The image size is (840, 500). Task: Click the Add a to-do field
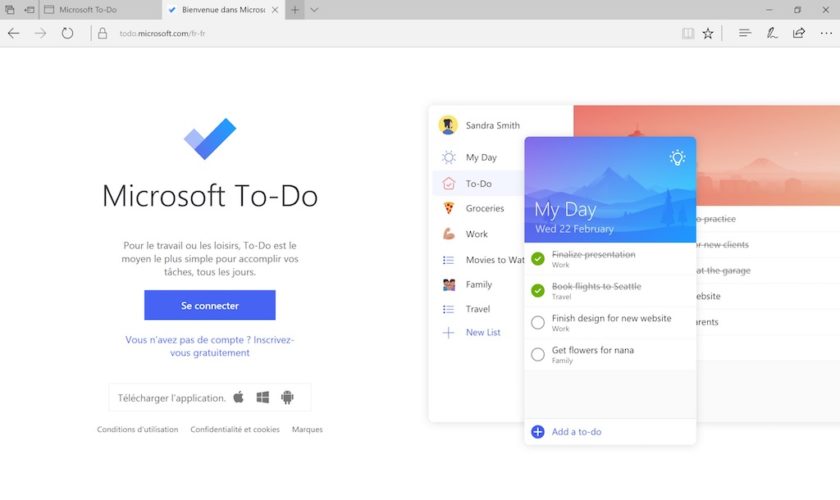[610, 431]
